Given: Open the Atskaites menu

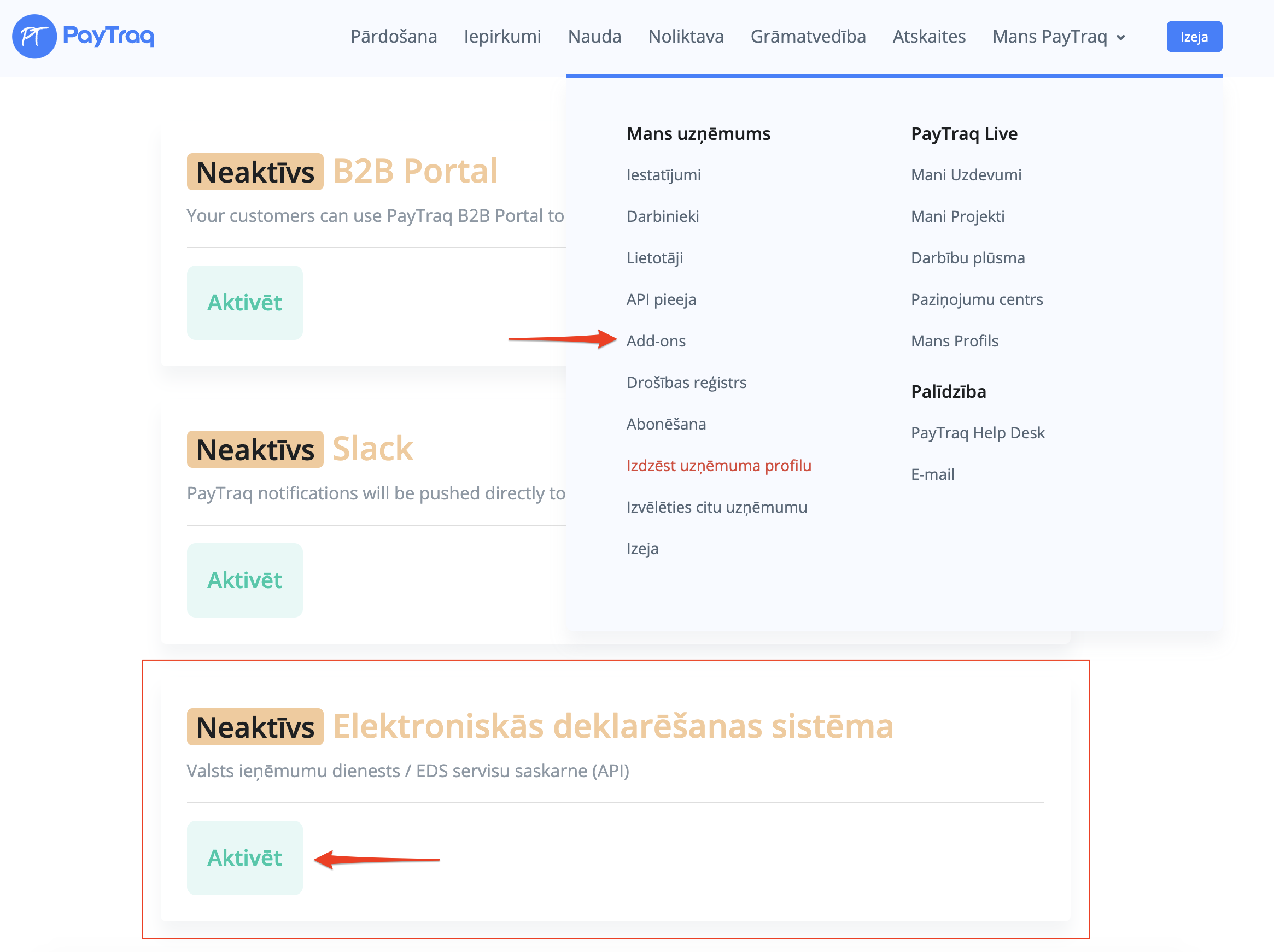Looking at the screenshot, I should [928, 36].
